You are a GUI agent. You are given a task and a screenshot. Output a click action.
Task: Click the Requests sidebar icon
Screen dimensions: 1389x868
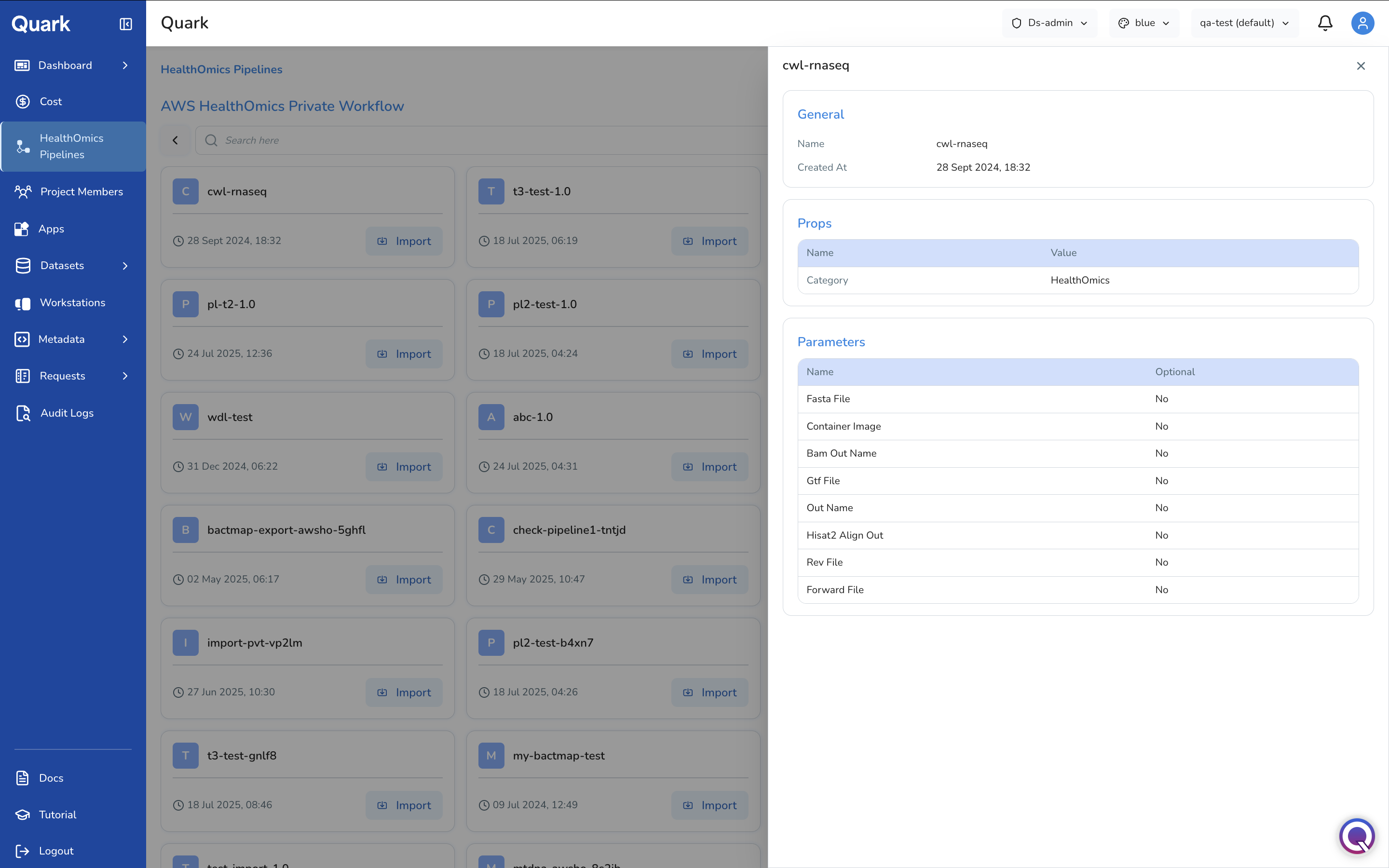coord(22,376)
